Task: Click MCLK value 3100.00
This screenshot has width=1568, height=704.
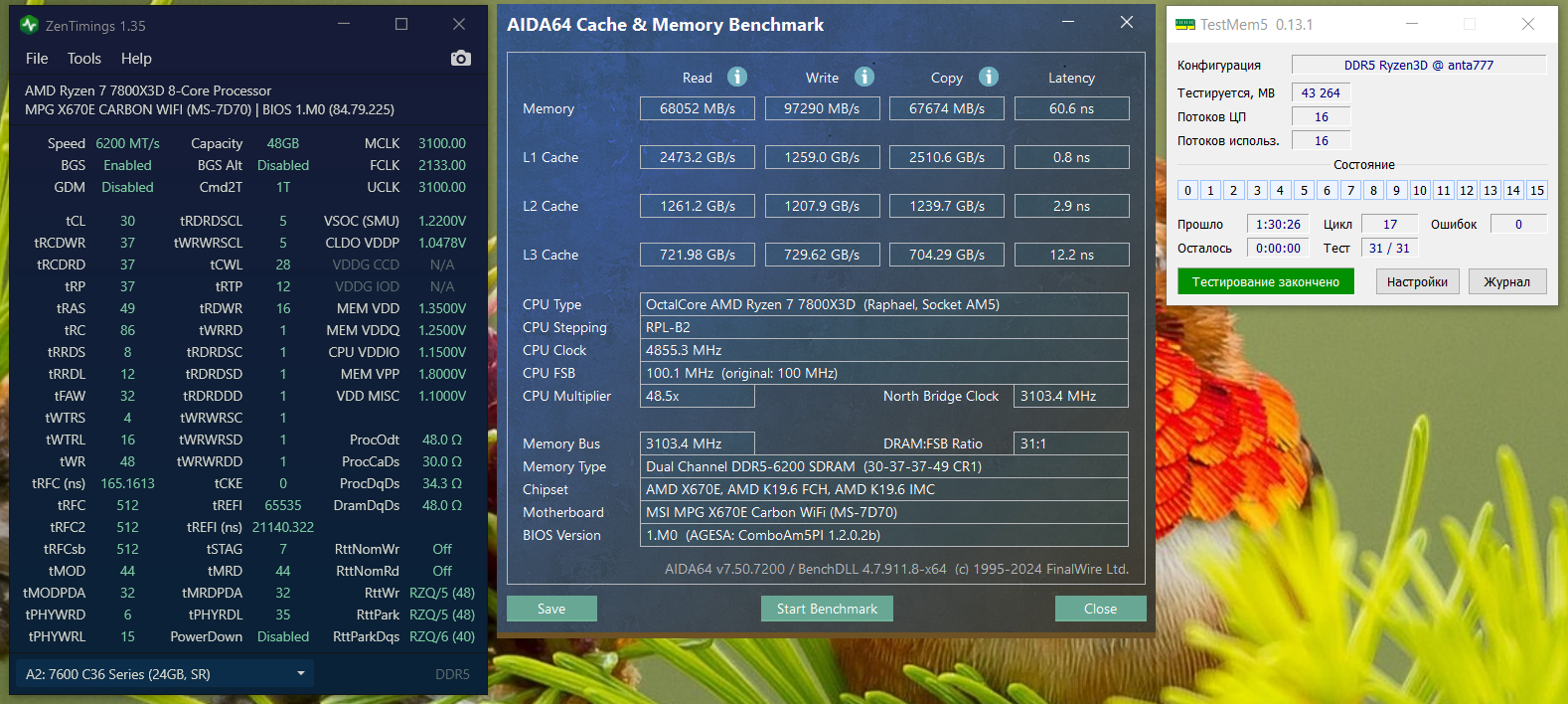Action: pyautogui.click(x=442, y=143)
